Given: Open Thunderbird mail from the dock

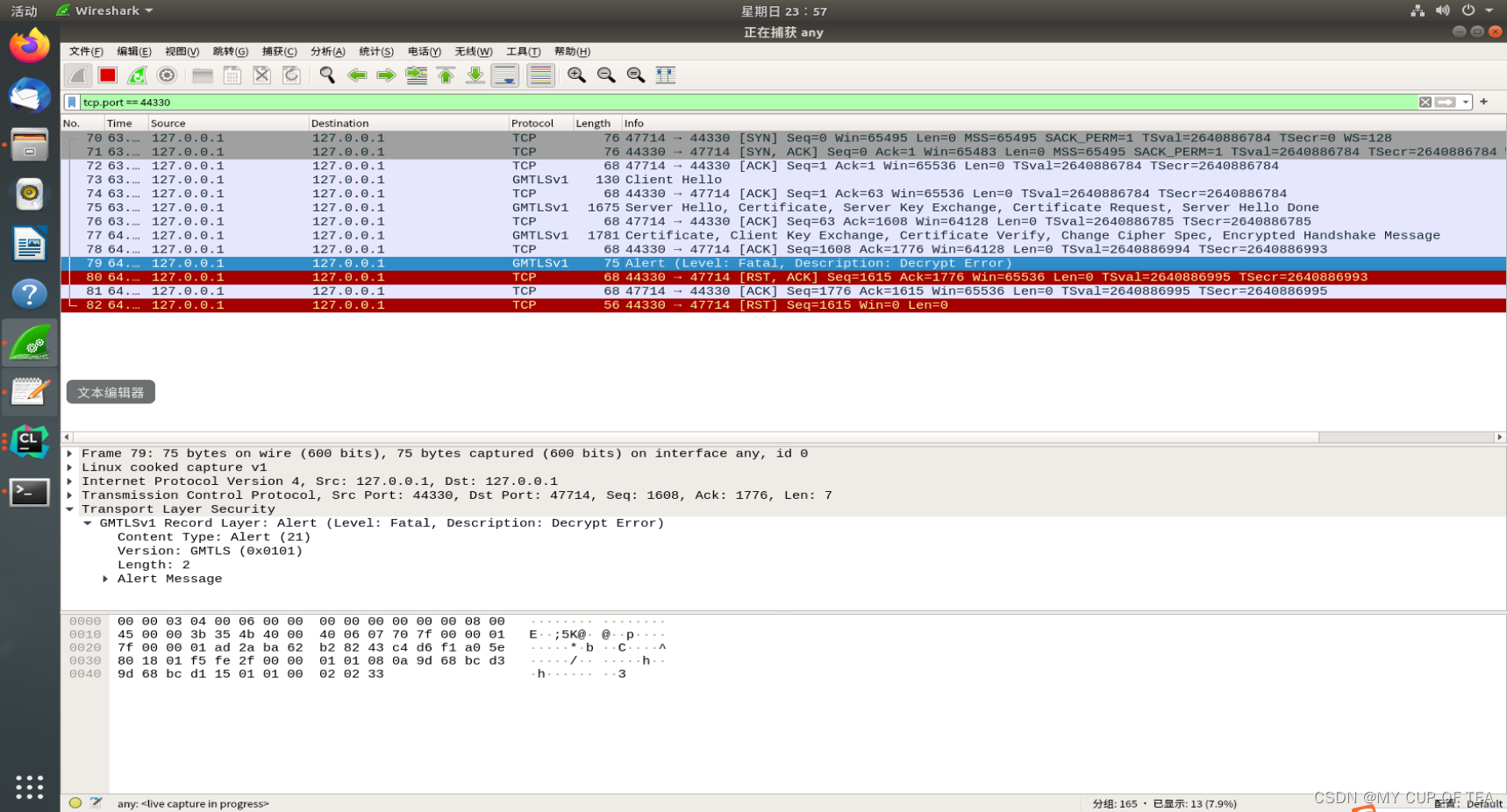Looking at the screenshot, I should (30, 95).
